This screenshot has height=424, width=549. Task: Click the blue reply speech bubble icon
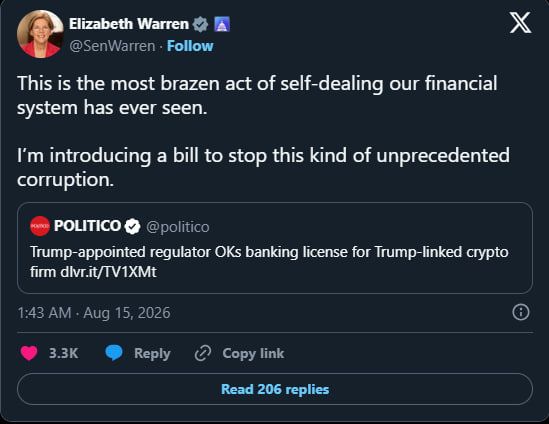point(114,353)
